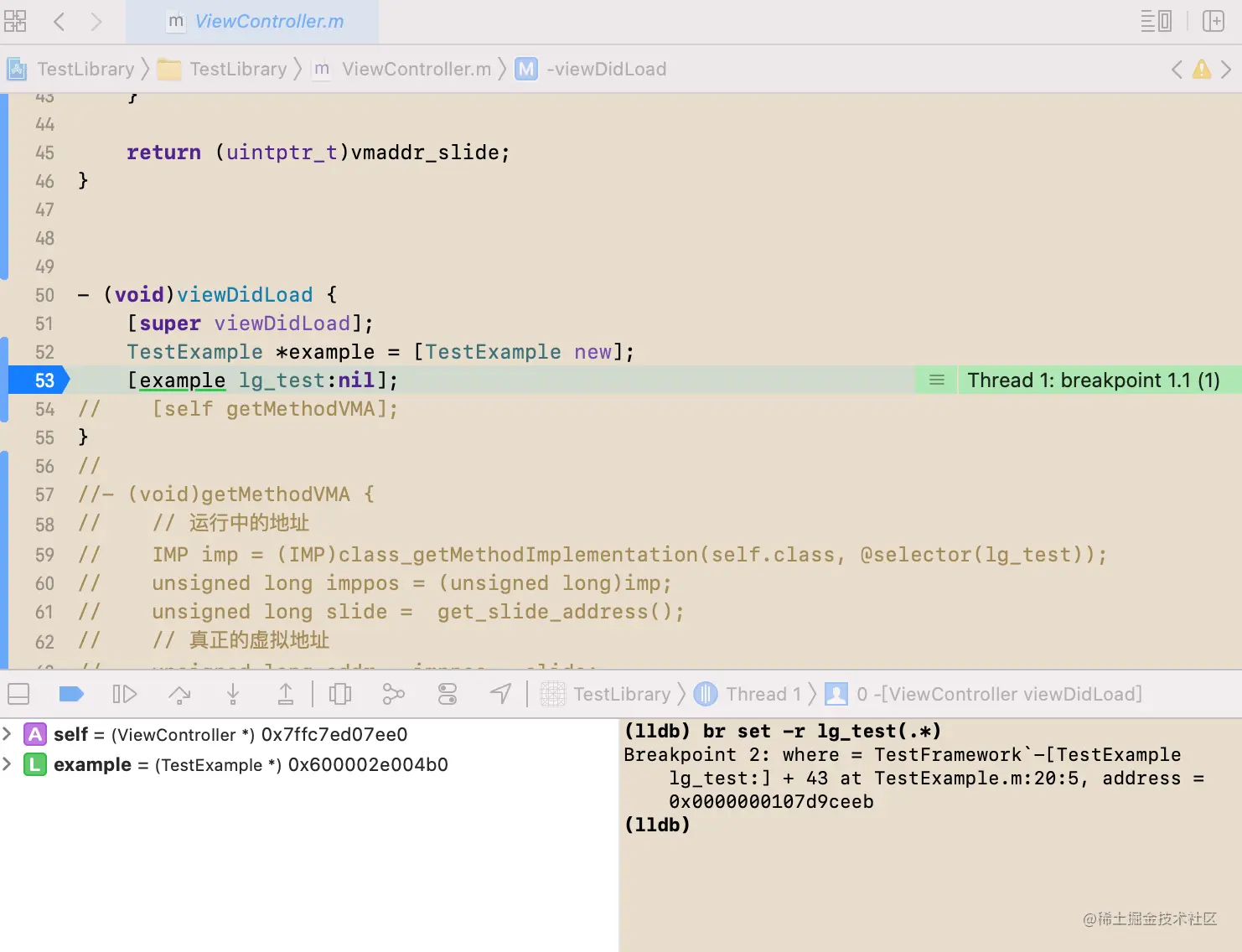Jump to the previous issue
1242x952 pixels.
(1177, 69)
